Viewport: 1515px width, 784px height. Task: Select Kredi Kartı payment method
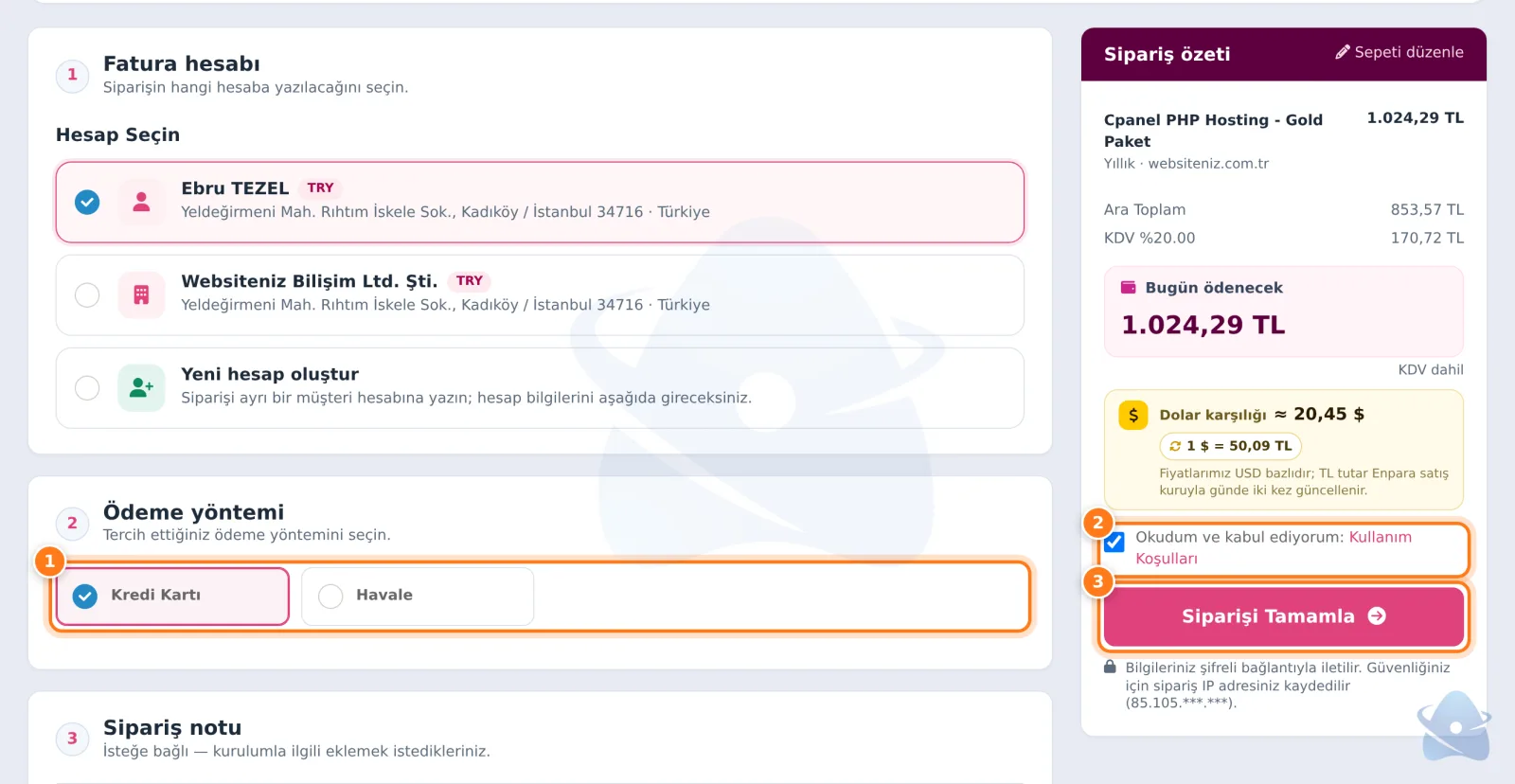click(172, 596)
